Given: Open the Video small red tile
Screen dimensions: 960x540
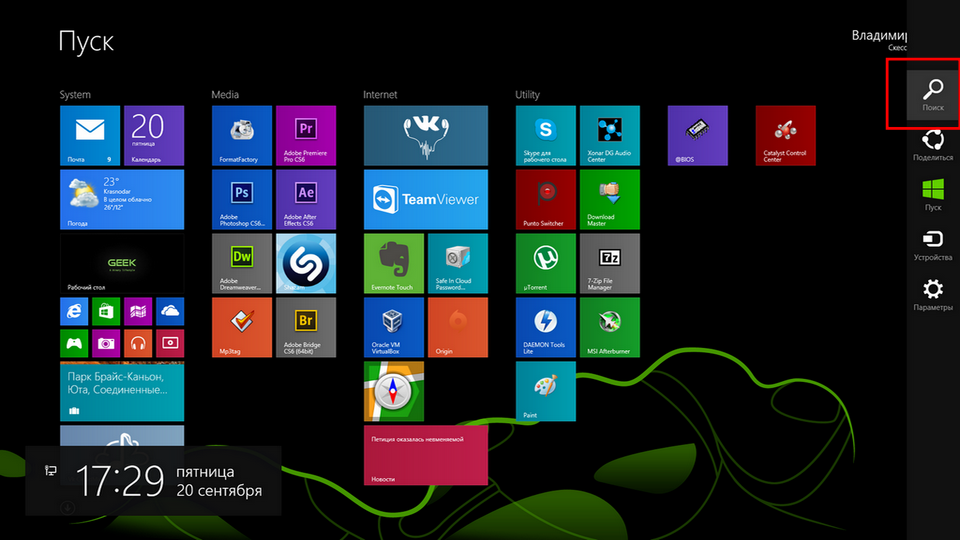Looking at the screenshot, I should [x=170, y=343].
